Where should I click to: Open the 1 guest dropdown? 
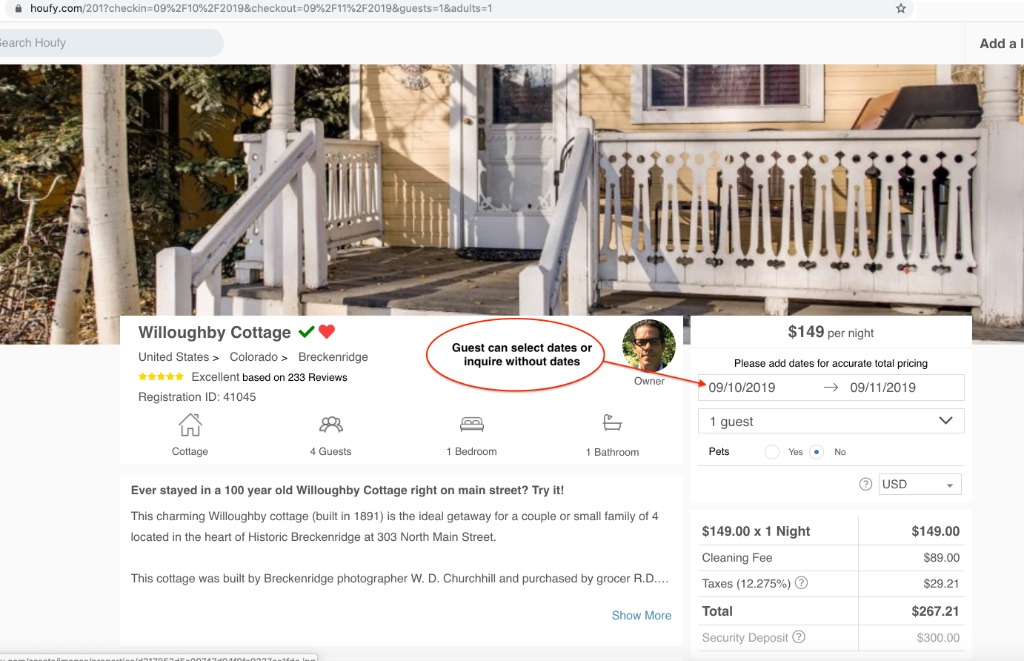coord(831,421)
